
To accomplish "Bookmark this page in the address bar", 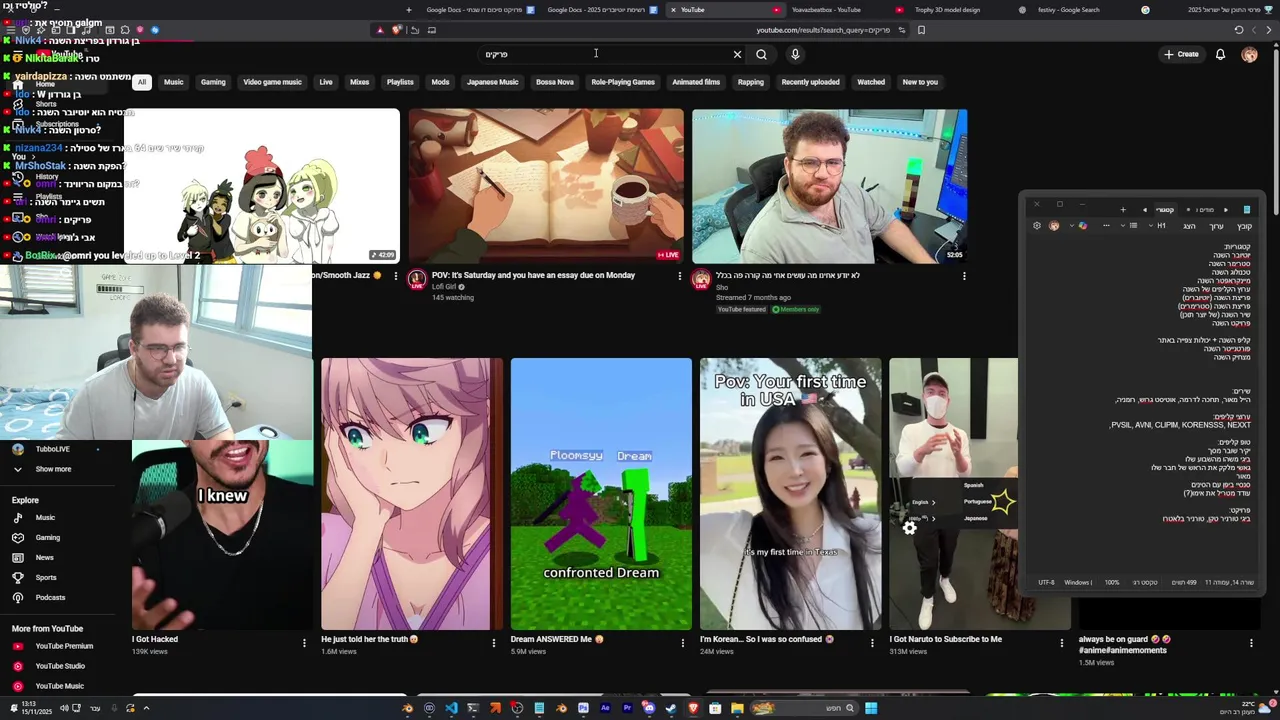I will point(921,30).
